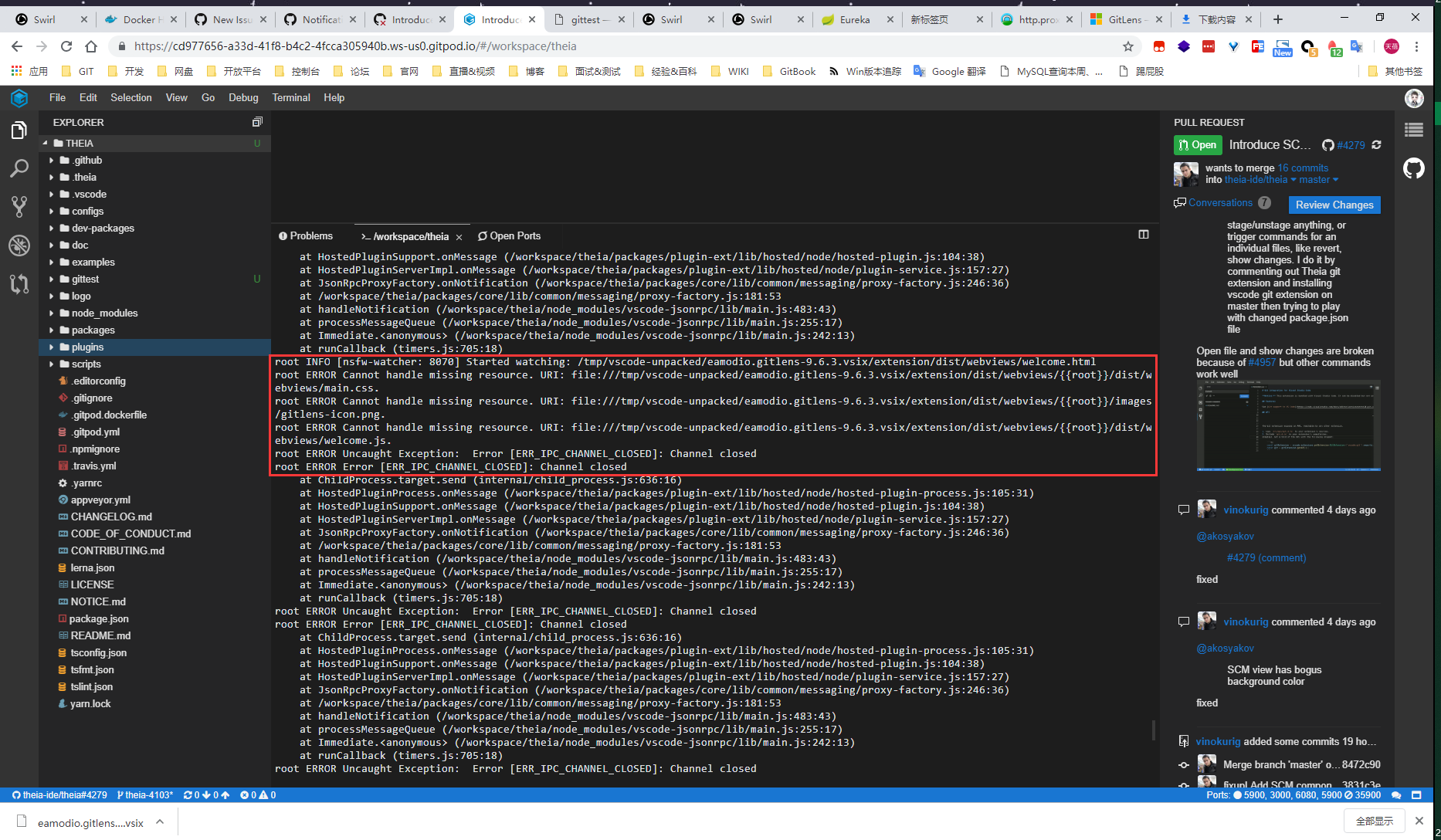Select the Explorer icon in the activity bar
The width and height of the screenshot is (1441, 840).
click(19, 130)
